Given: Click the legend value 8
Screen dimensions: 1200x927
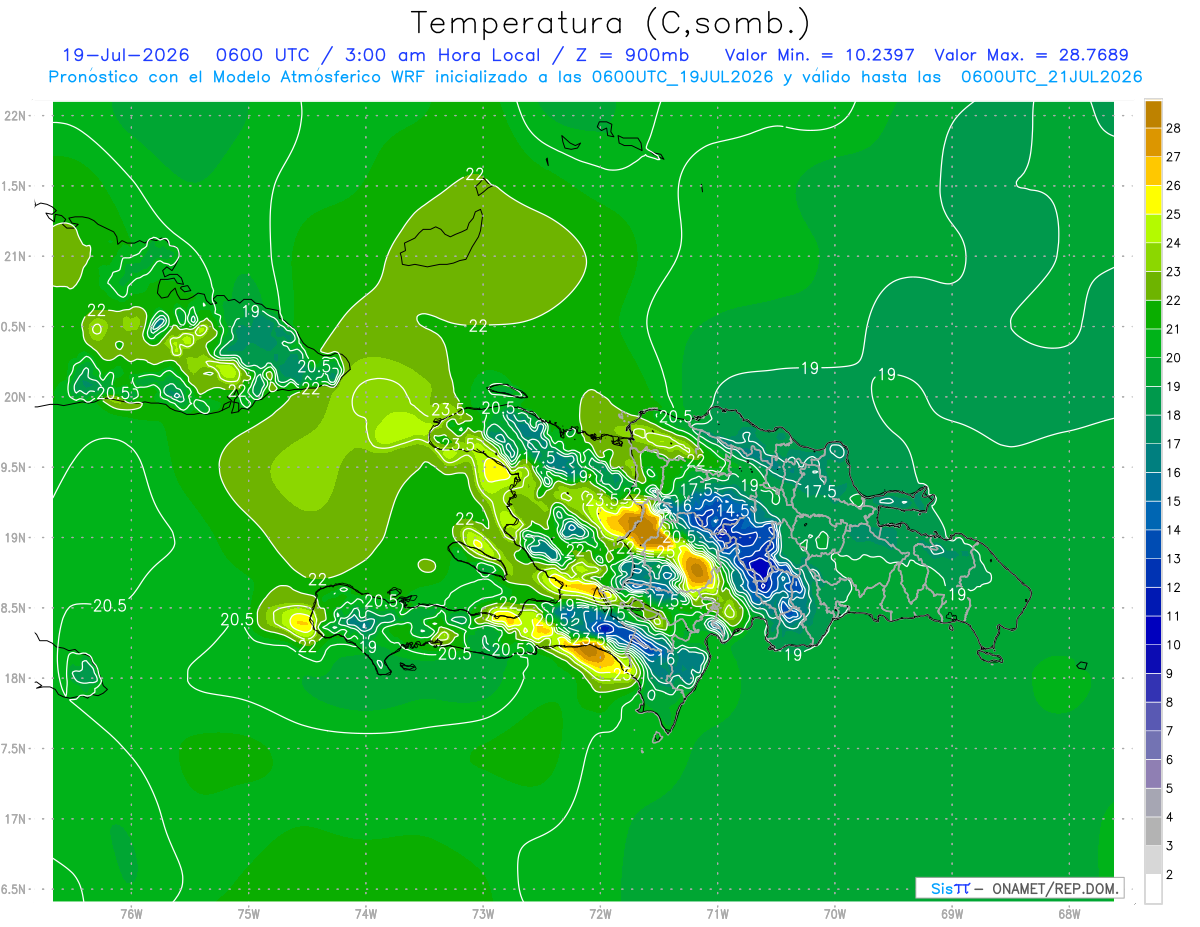Looking at the screenshot, I should 1170,703.
